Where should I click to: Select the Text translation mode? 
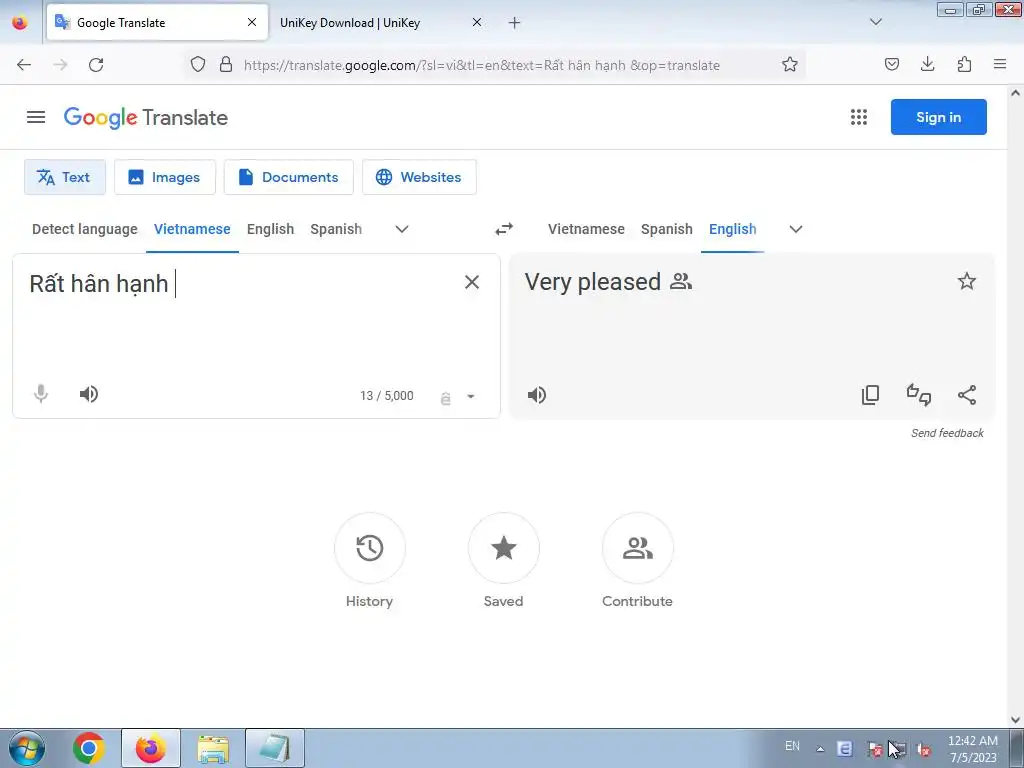[65, 177]
